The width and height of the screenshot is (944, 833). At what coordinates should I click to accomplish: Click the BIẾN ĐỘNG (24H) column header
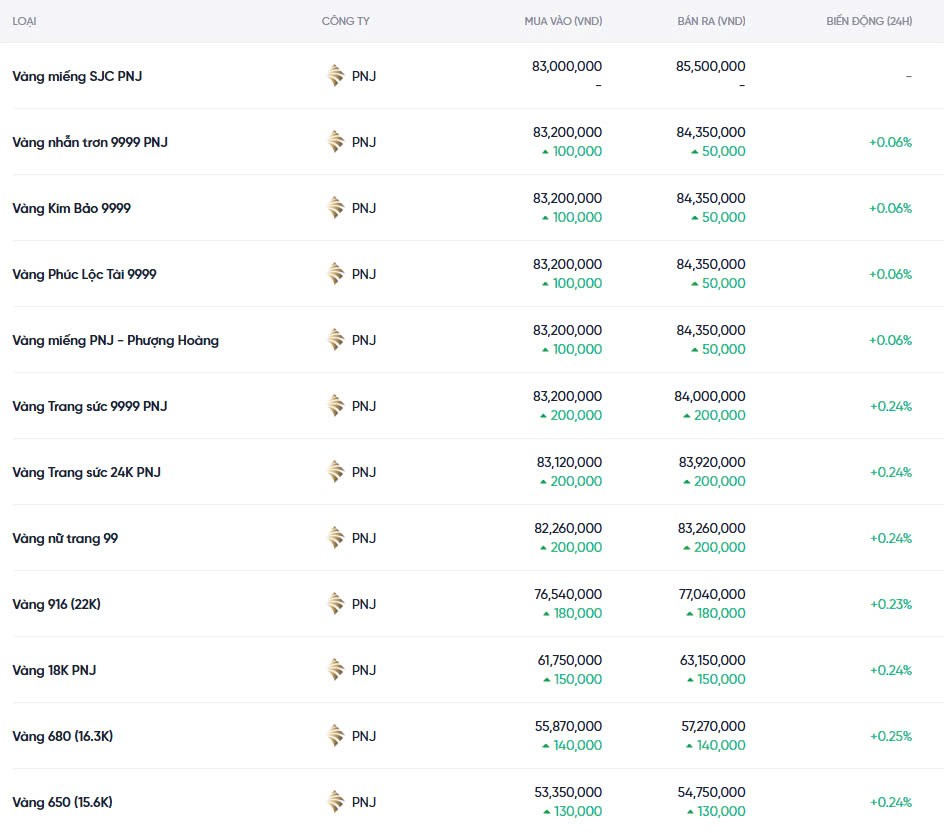click(x=869, y=21)
